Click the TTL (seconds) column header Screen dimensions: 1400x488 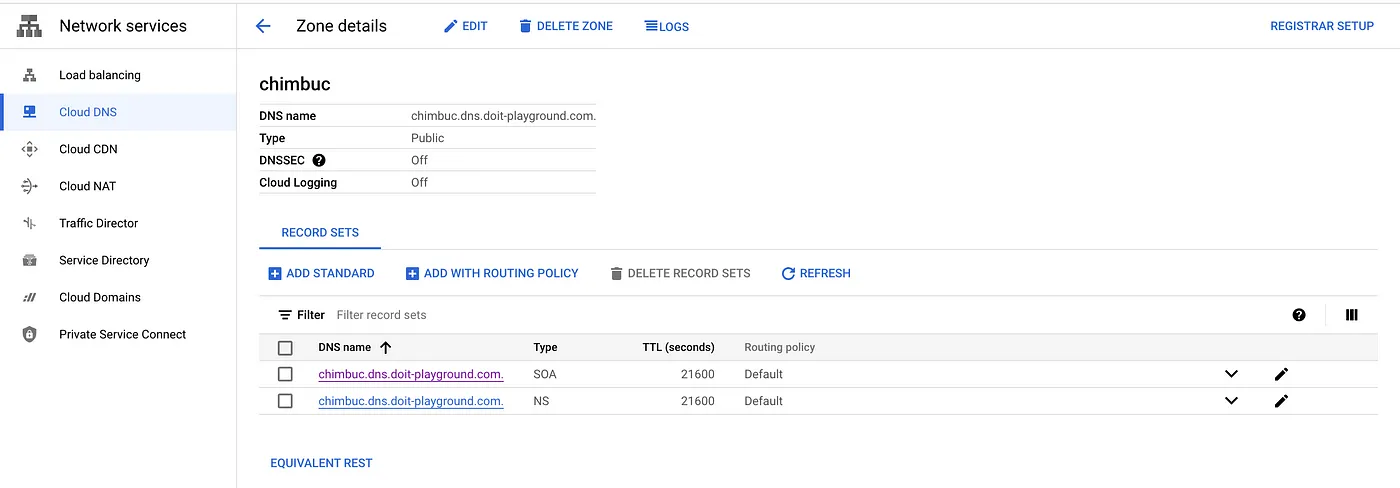pyautogui.click(x=678, y=347)
